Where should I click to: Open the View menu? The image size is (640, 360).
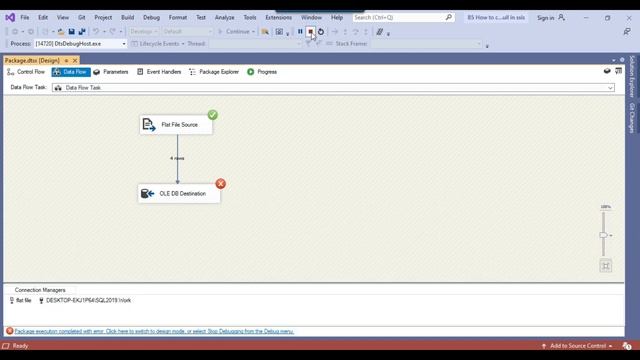pos(62,18)
